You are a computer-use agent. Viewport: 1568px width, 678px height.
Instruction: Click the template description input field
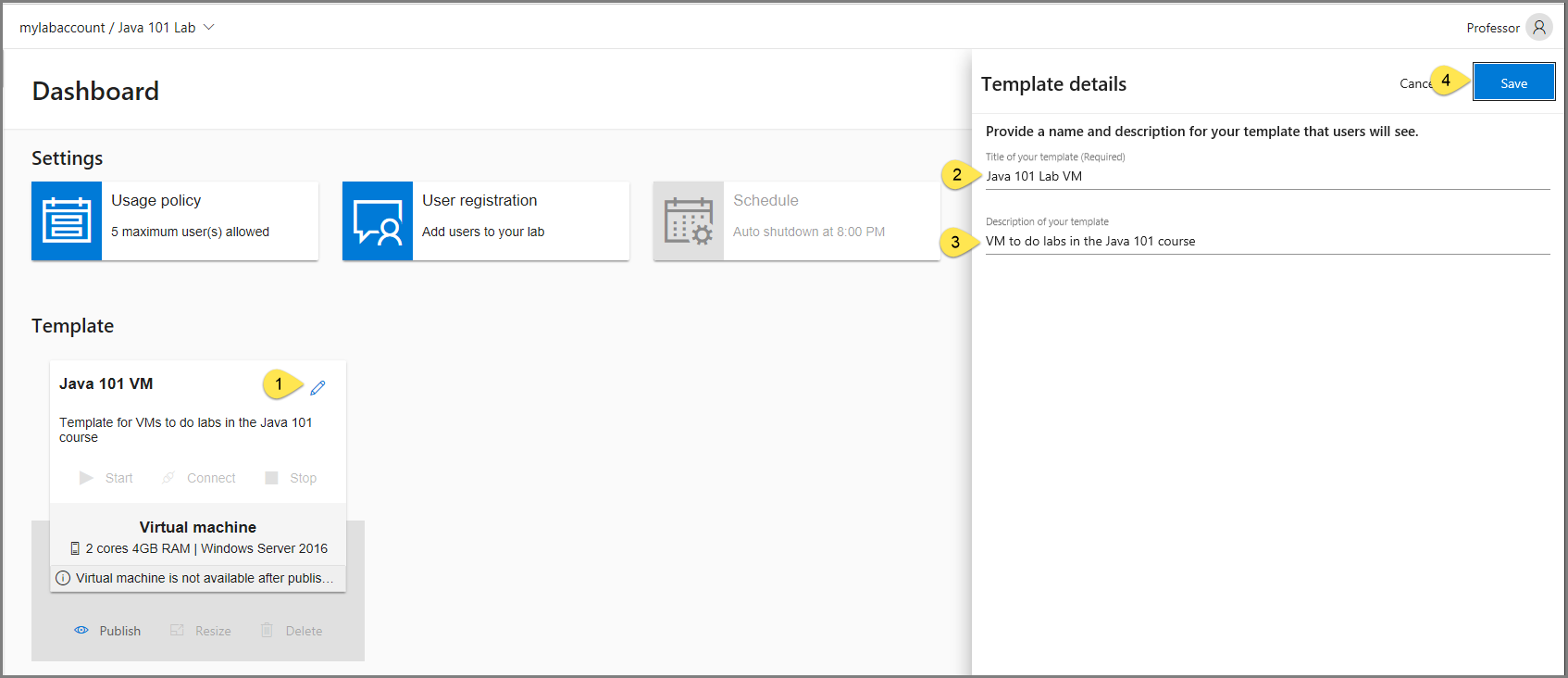tap(1267, 241)
